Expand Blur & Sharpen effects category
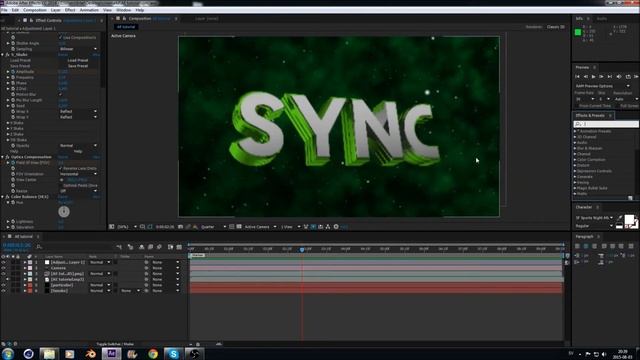Screen dimensions: 640x360 [x=575, y=148]
